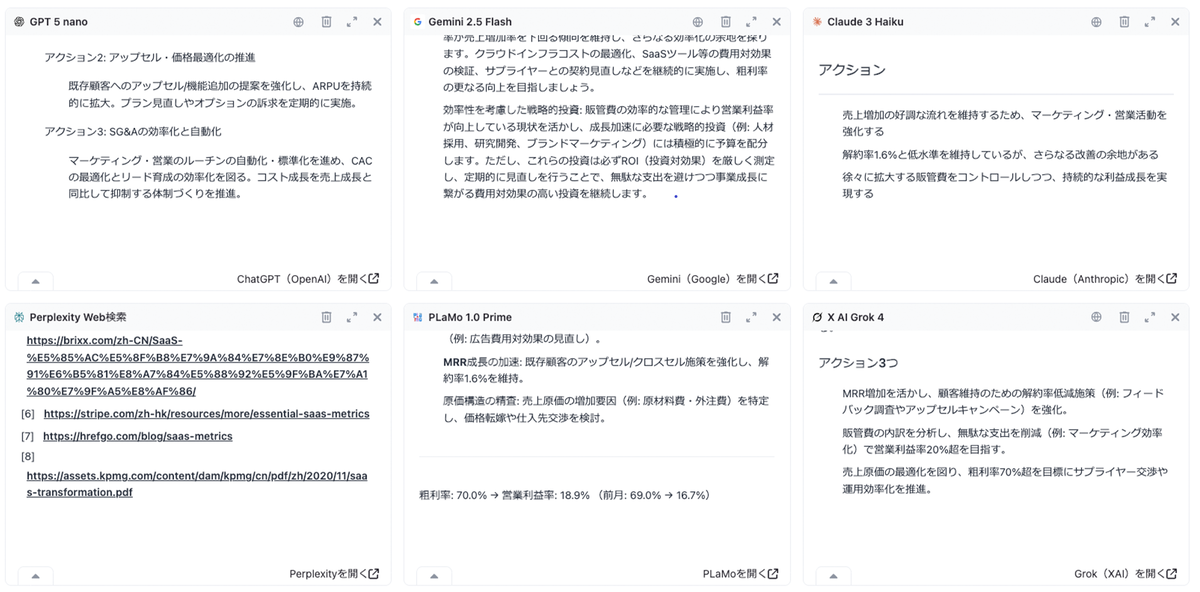Click bottom up-arrow button in Perplexity panel
Viewport: 1200px width, 592px height.
tap(36, 576)
